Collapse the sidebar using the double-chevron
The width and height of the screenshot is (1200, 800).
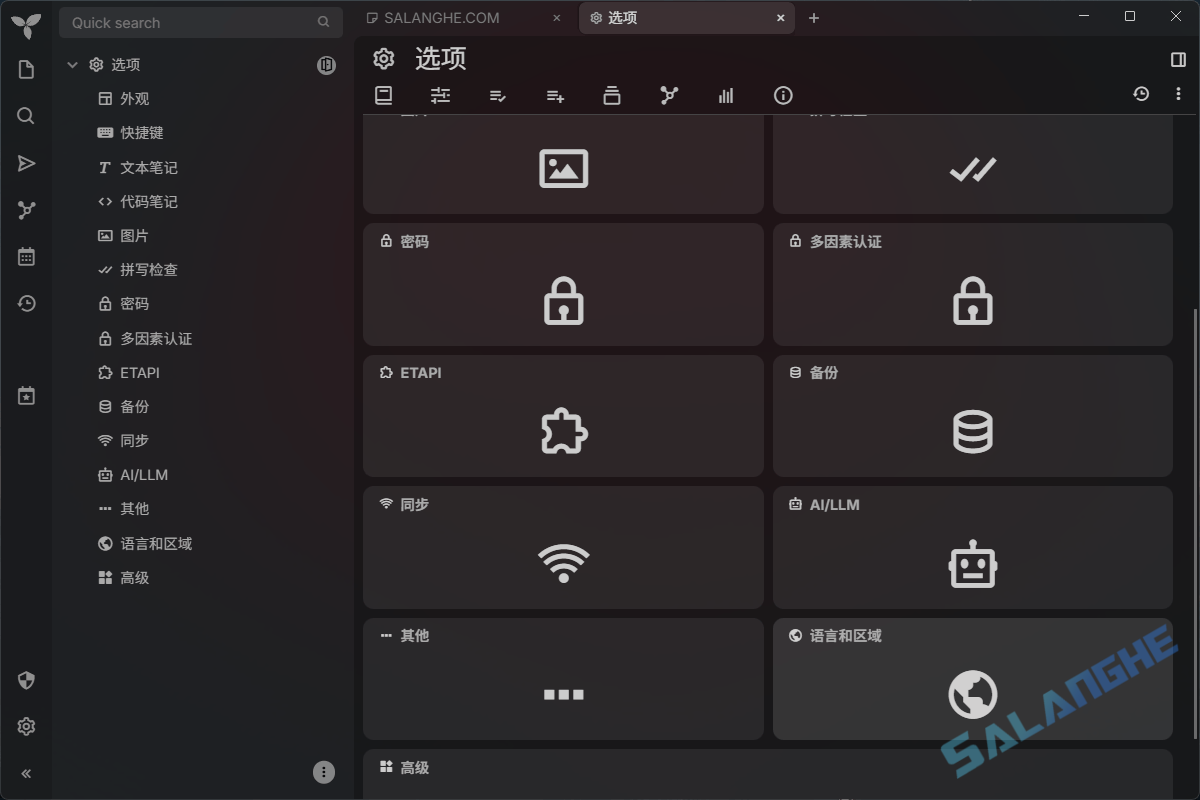26,773
